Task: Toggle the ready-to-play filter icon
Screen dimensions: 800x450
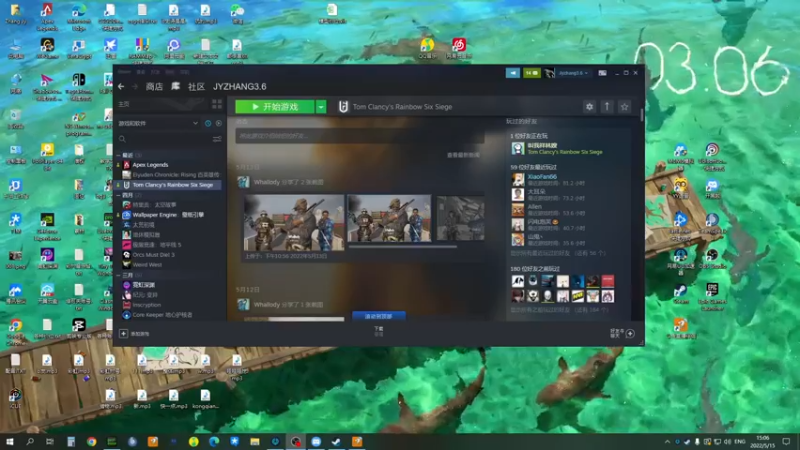Action: pyautogui.click(x=218, y=123)
